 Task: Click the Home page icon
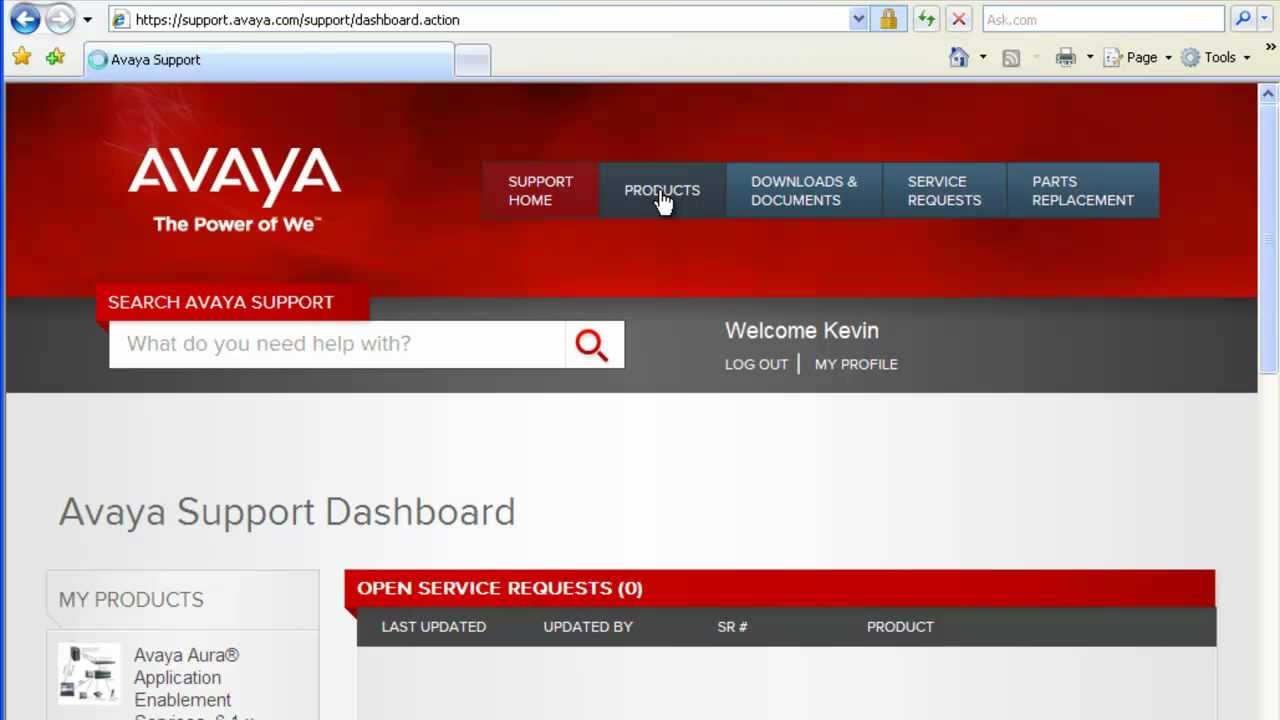point(959,57)
